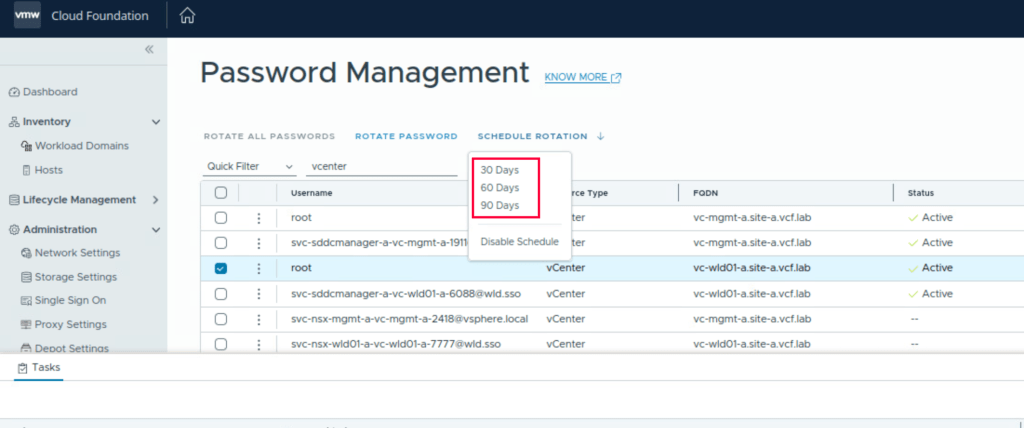The image size is (1024, 428).
Task: Open actions menu for selected vc-wld01-a root row
Action: pyautogui.click(x=259, y=269)
